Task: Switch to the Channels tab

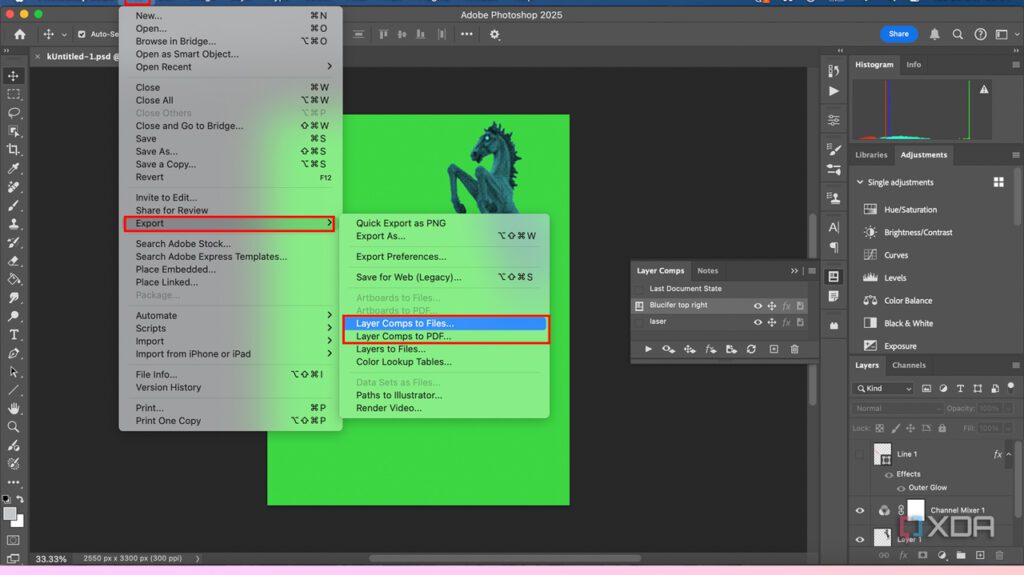Action: (908, 365)
